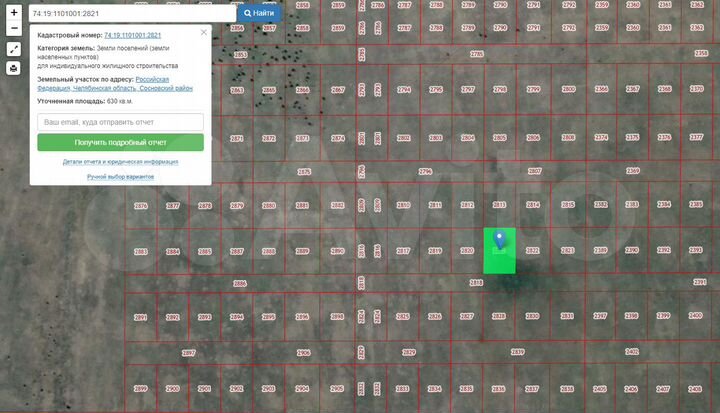
Task: Click the blue location pin marker
Action: pos(500,240)
